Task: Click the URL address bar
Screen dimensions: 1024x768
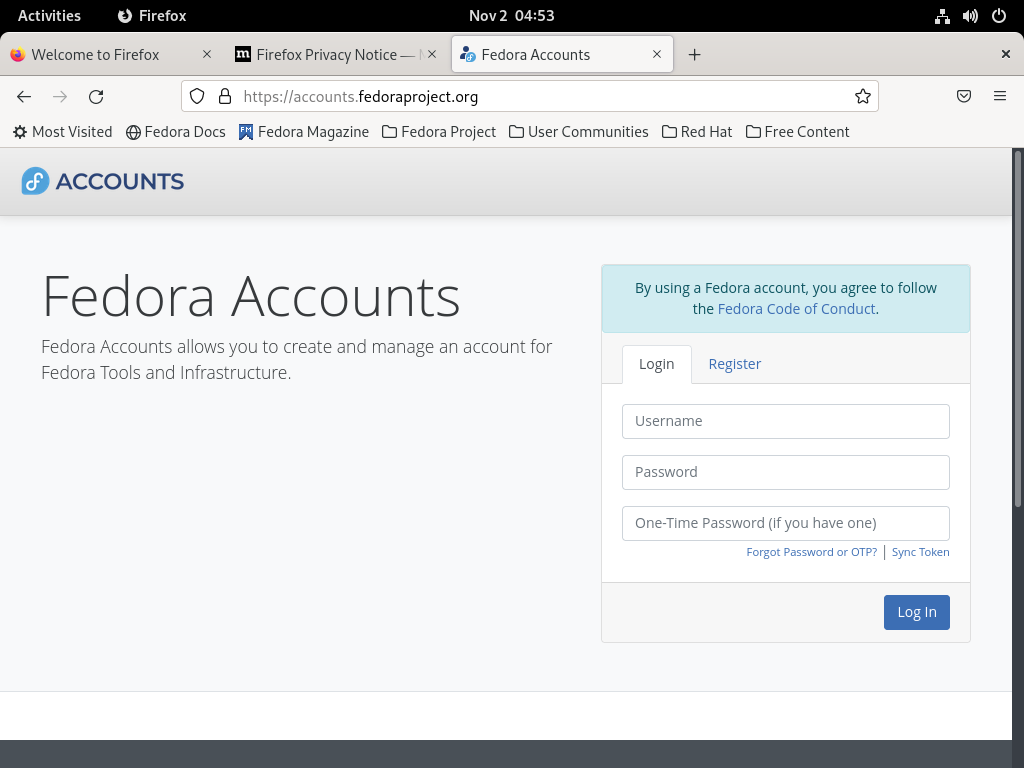Action: tap(530, 97)
